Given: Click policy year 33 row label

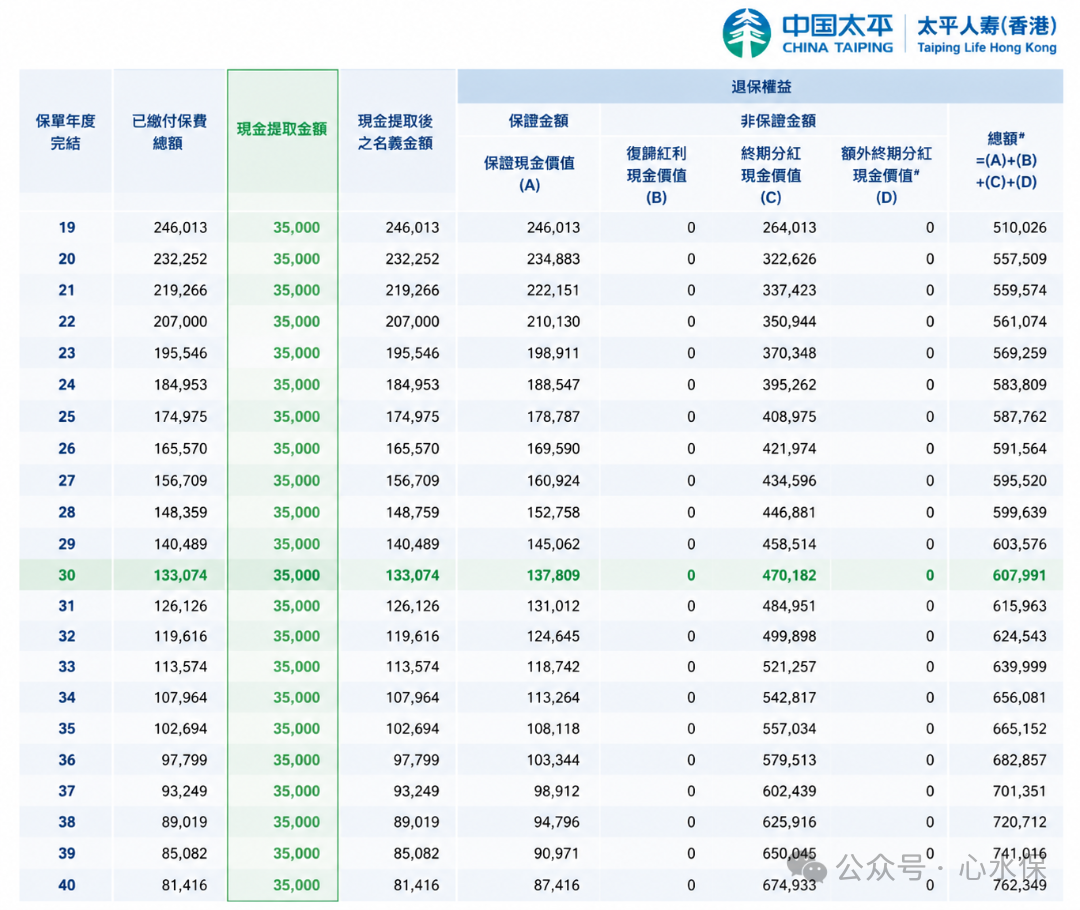Looking at the screenshot, I should [x=67, y=667].
